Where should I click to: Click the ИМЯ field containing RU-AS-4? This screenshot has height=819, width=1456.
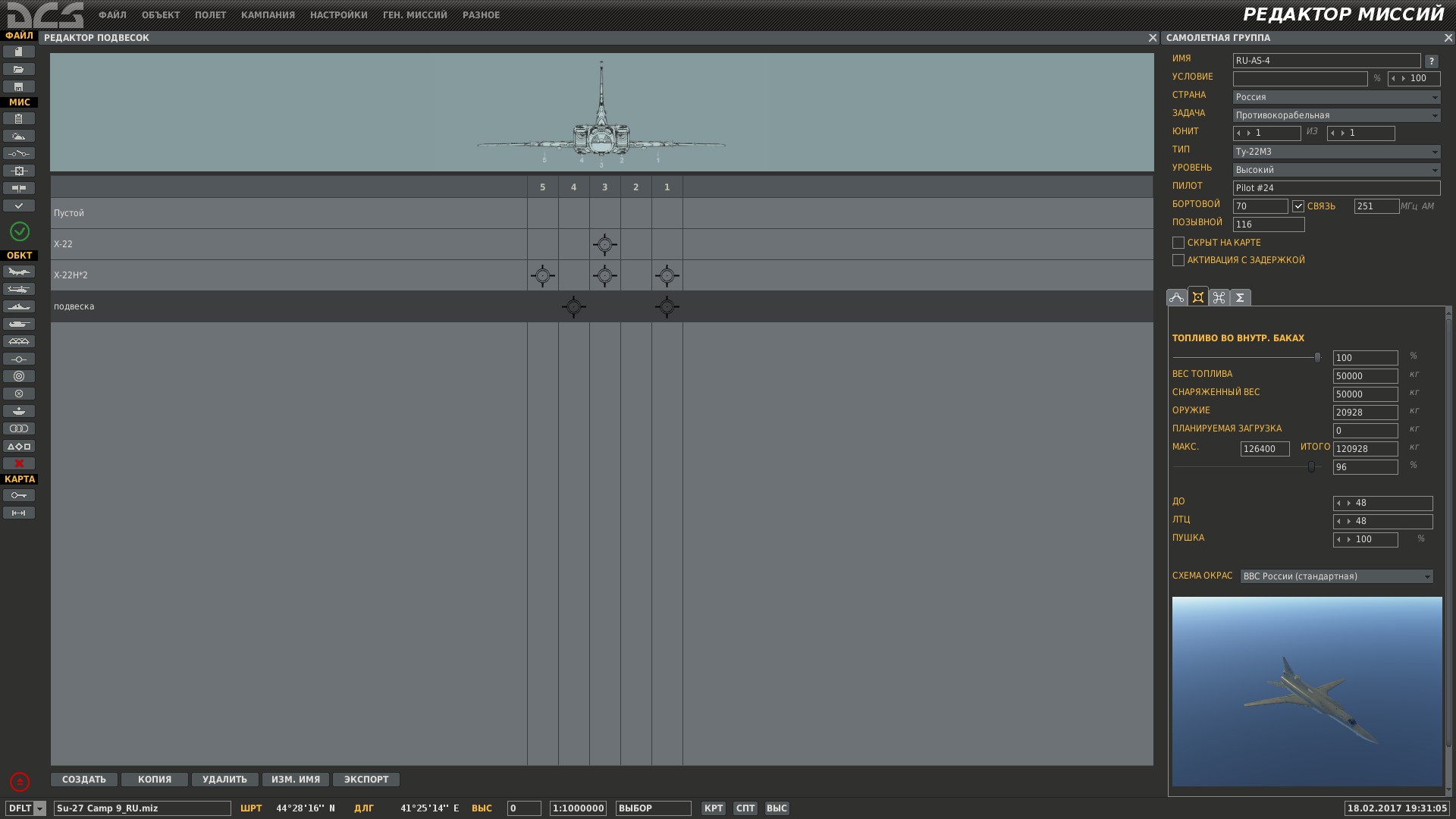1326,61
